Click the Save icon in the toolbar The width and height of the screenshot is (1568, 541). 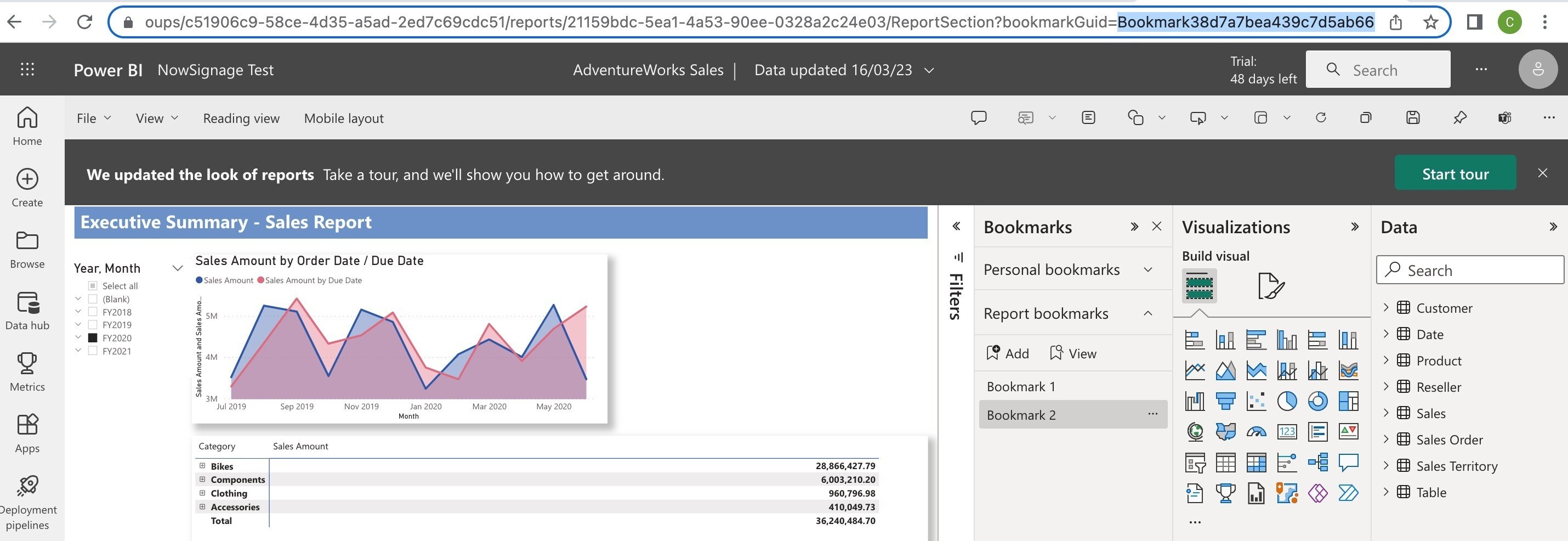(x=1413, y=117)
